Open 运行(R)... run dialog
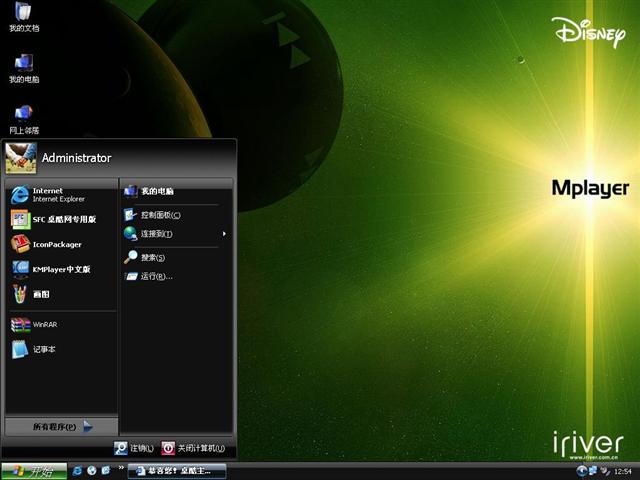Image resolution: width=640 pixels, height=480 pixels. click(x=176, y=276)
